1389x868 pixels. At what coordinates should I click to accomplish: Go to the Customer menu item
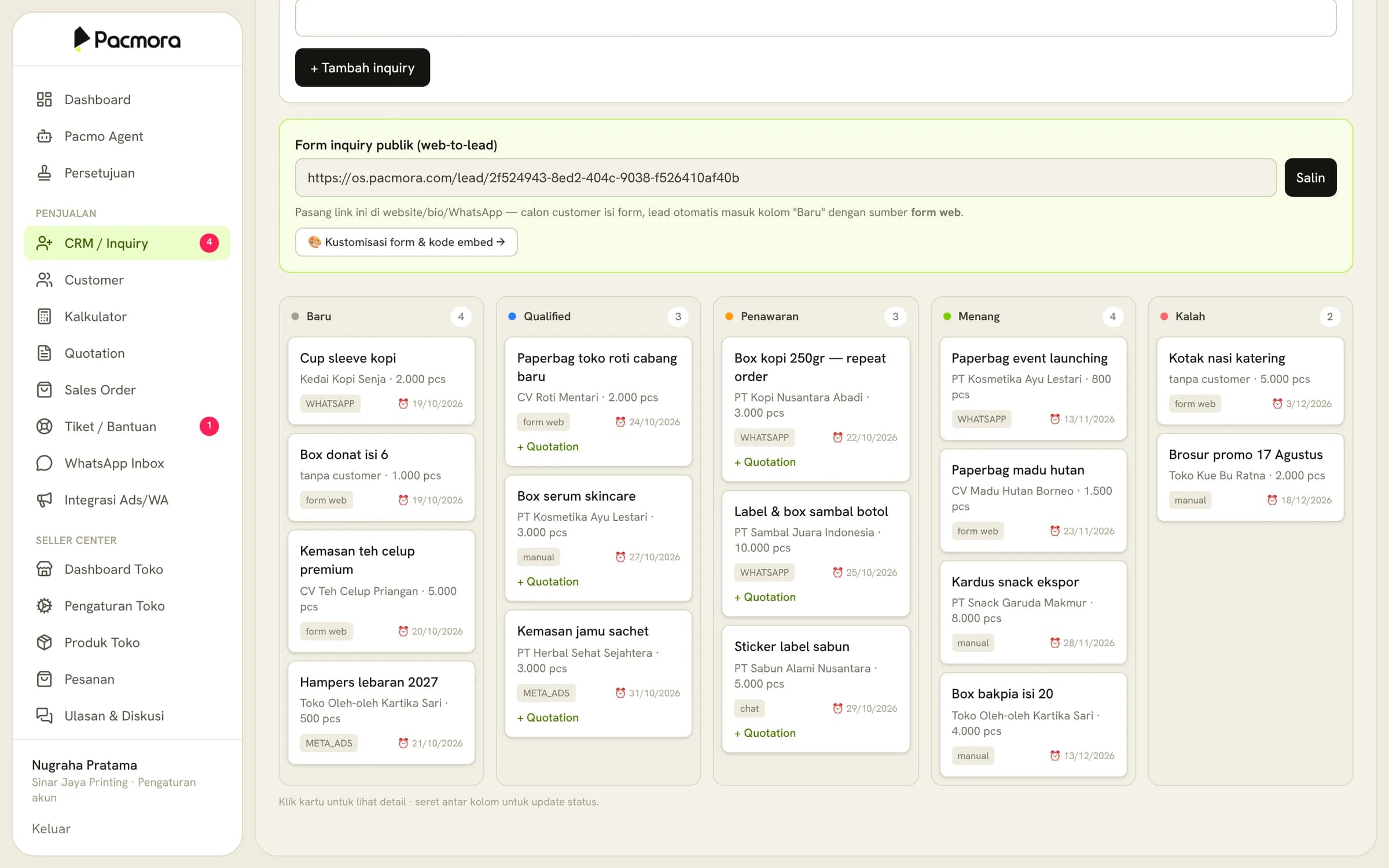click(x=127, y=280)
